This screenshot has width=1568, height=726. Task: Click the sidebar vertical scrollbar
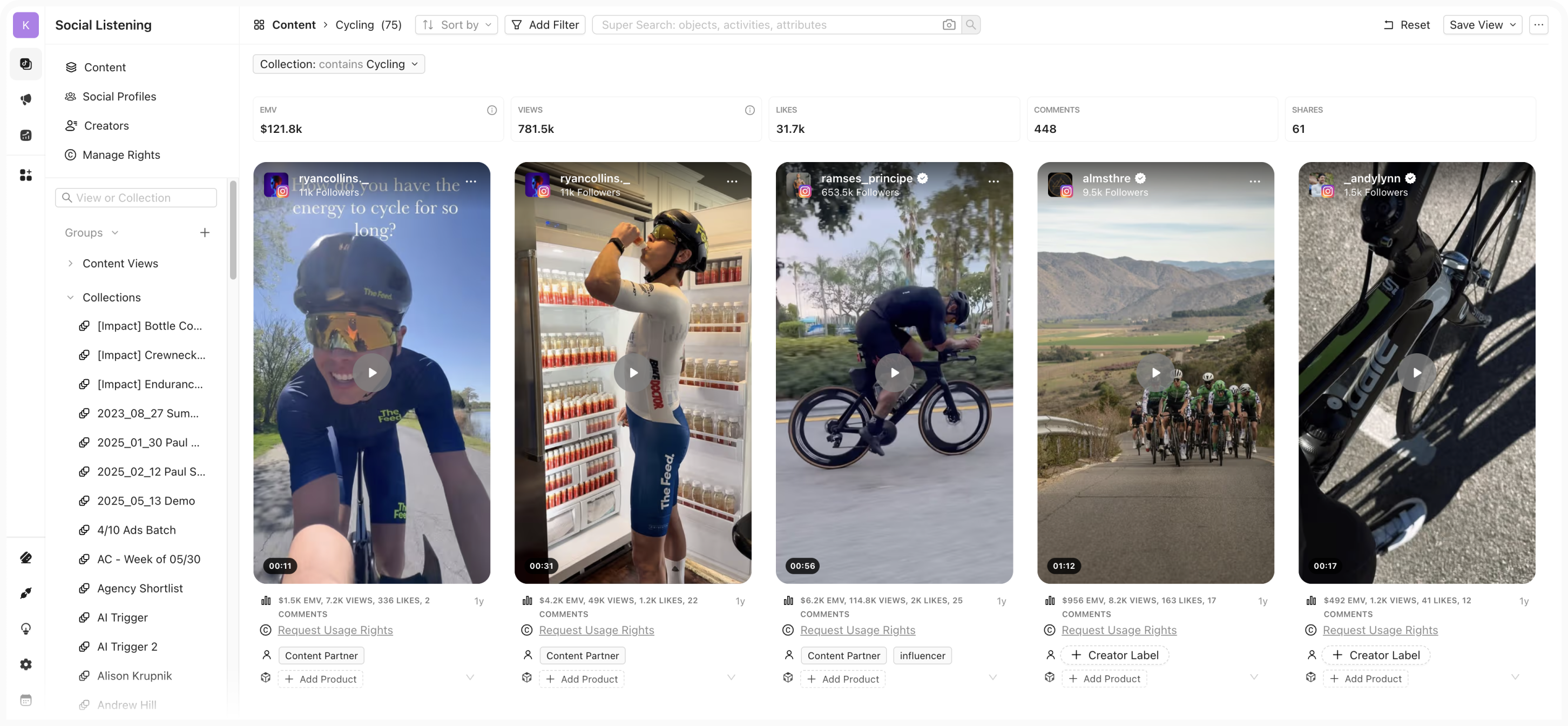click(233, 231)
